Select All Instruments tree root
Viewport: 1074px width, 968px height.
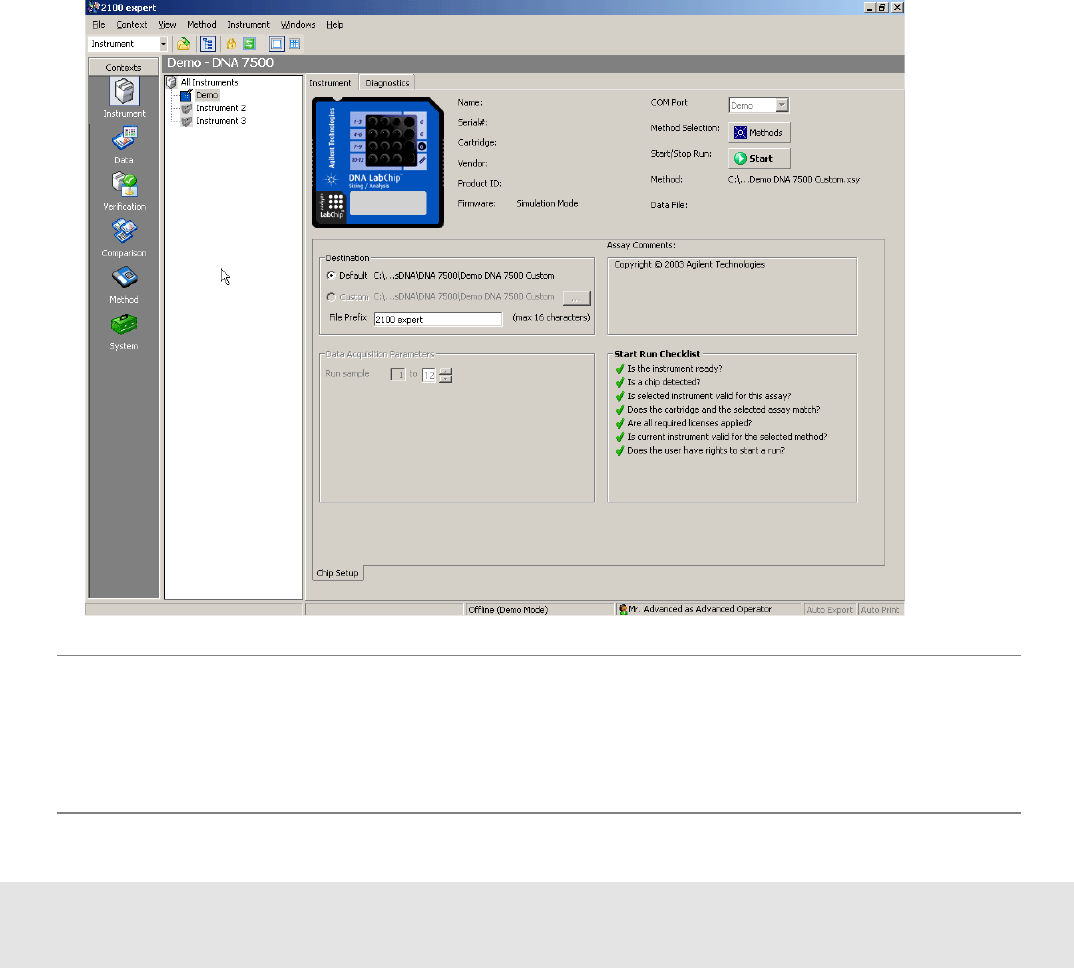[209, 82]
